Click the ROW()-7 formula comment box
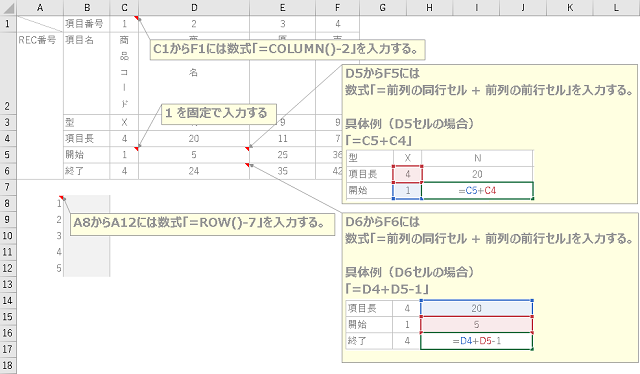Screen dimensions: 640x374 tap(202, 223)
